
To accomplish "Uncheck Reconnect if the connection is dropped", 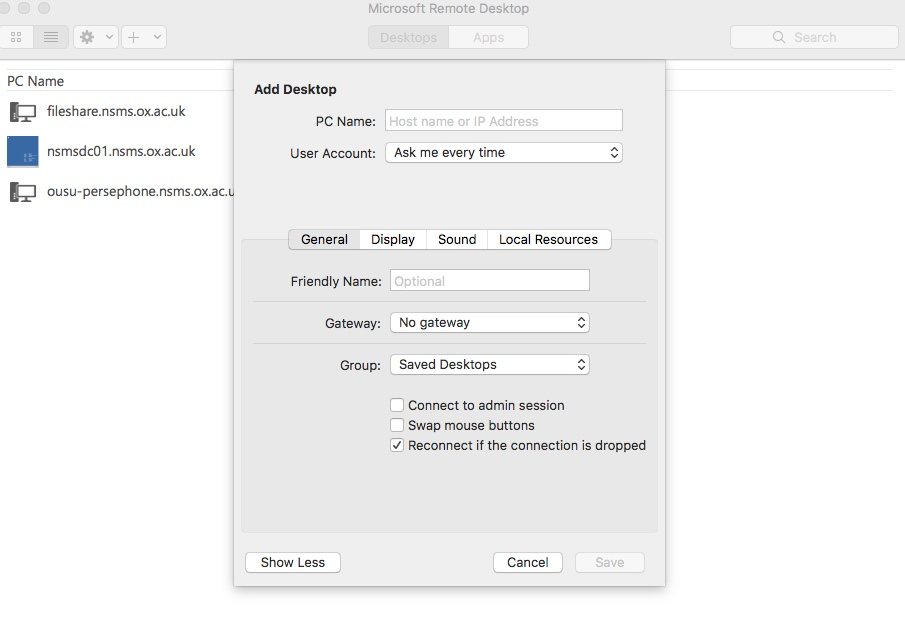I will coord(397,445).
